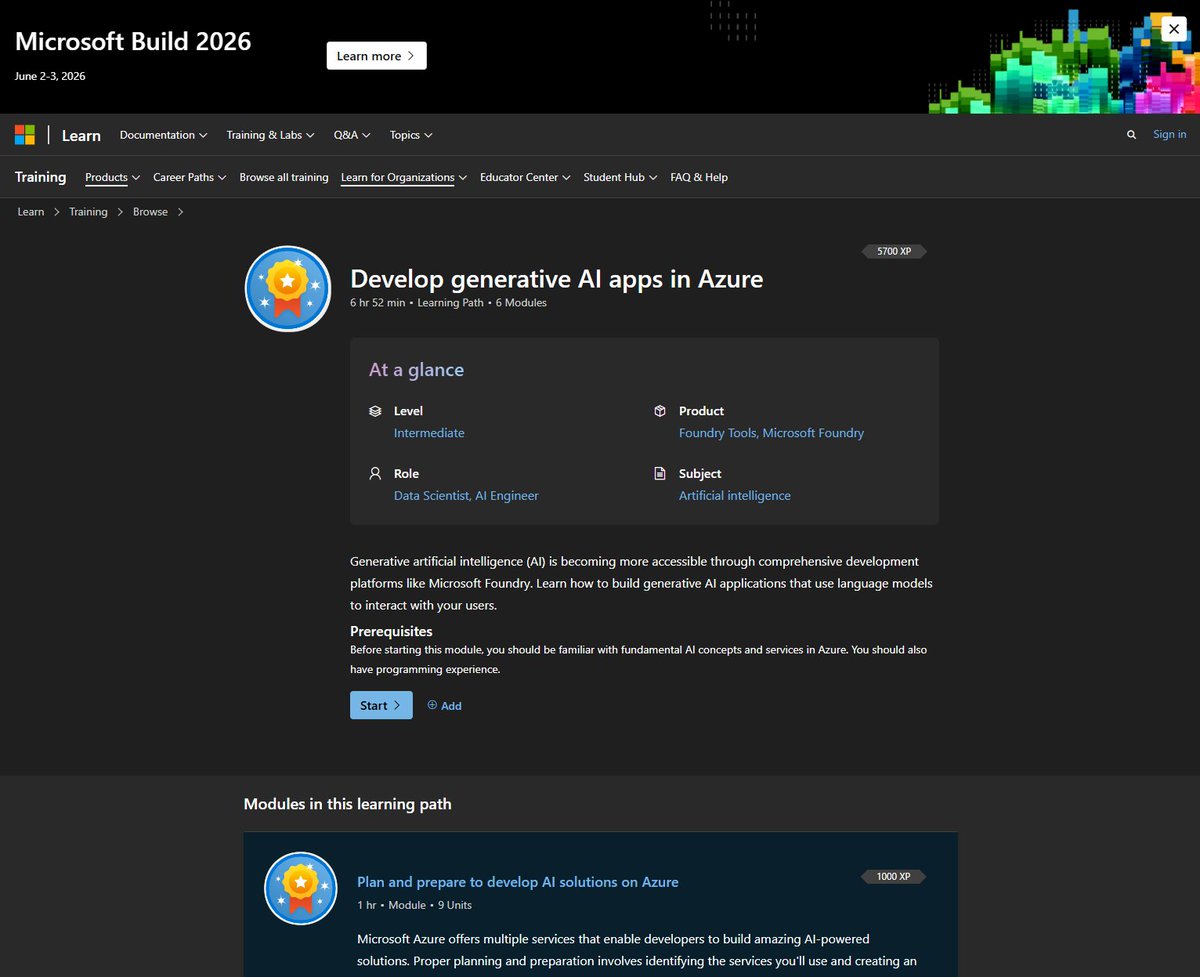Expand the Products menu
Screen dimensions: 1200x977
coord(113,177)
